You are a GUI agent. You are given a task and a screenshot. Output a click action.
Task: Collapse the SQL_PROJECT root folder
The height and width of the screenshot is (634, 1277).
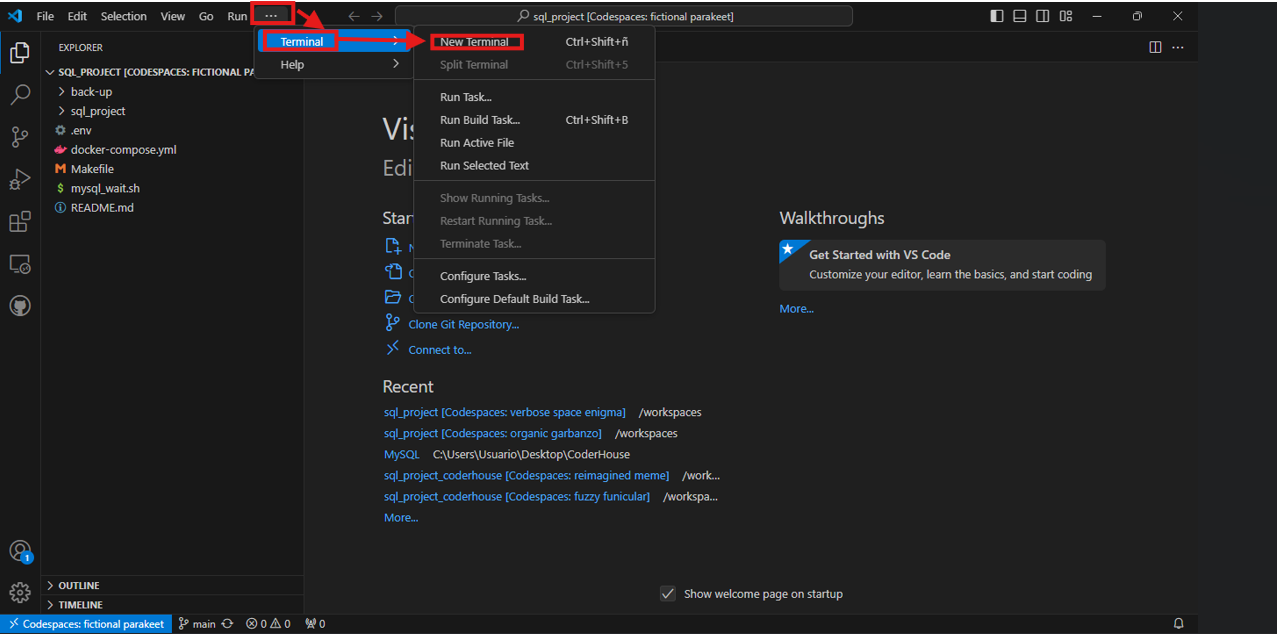150,72
